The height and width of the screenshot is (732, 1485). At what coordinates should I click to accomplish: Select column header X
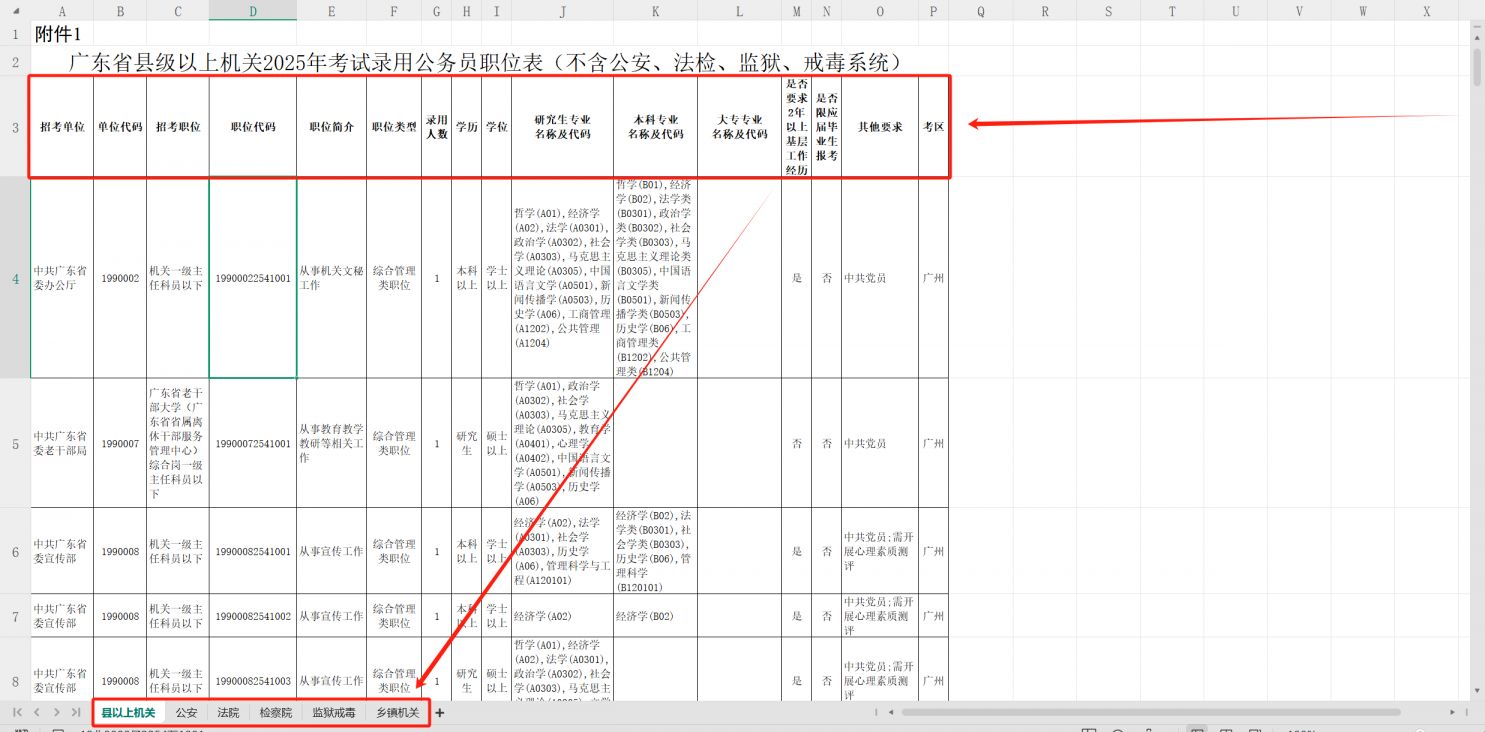click(1427, 12)
